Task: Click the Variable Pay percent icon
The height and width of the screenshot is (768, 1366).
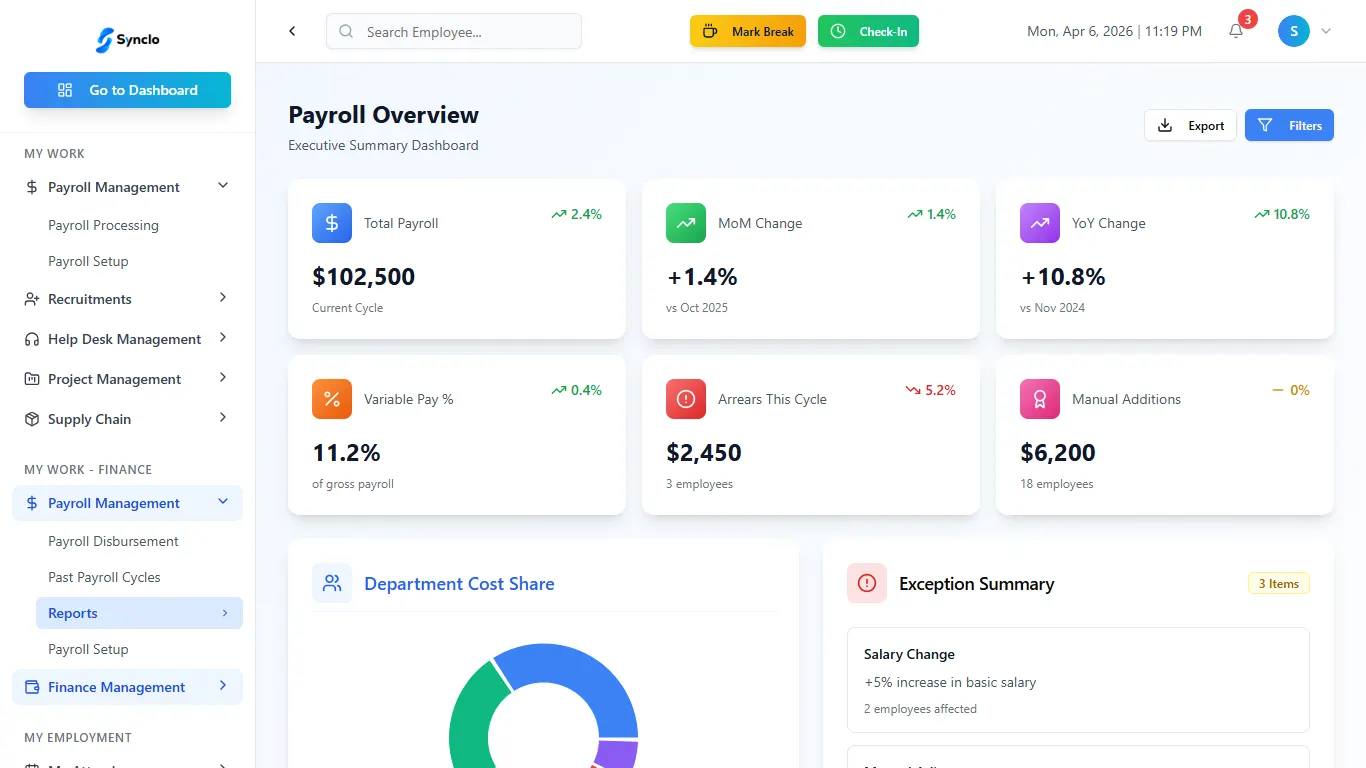Action: tap(332, 399)
